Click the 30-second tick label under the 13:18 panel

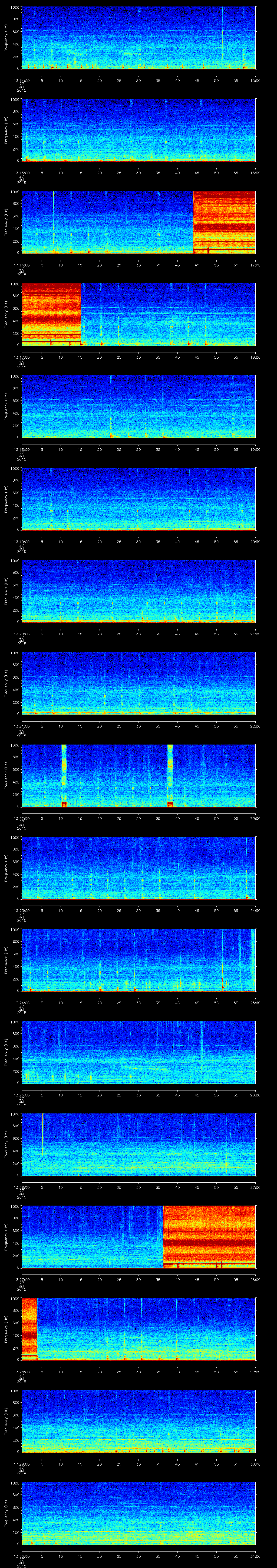click(139, 449)
